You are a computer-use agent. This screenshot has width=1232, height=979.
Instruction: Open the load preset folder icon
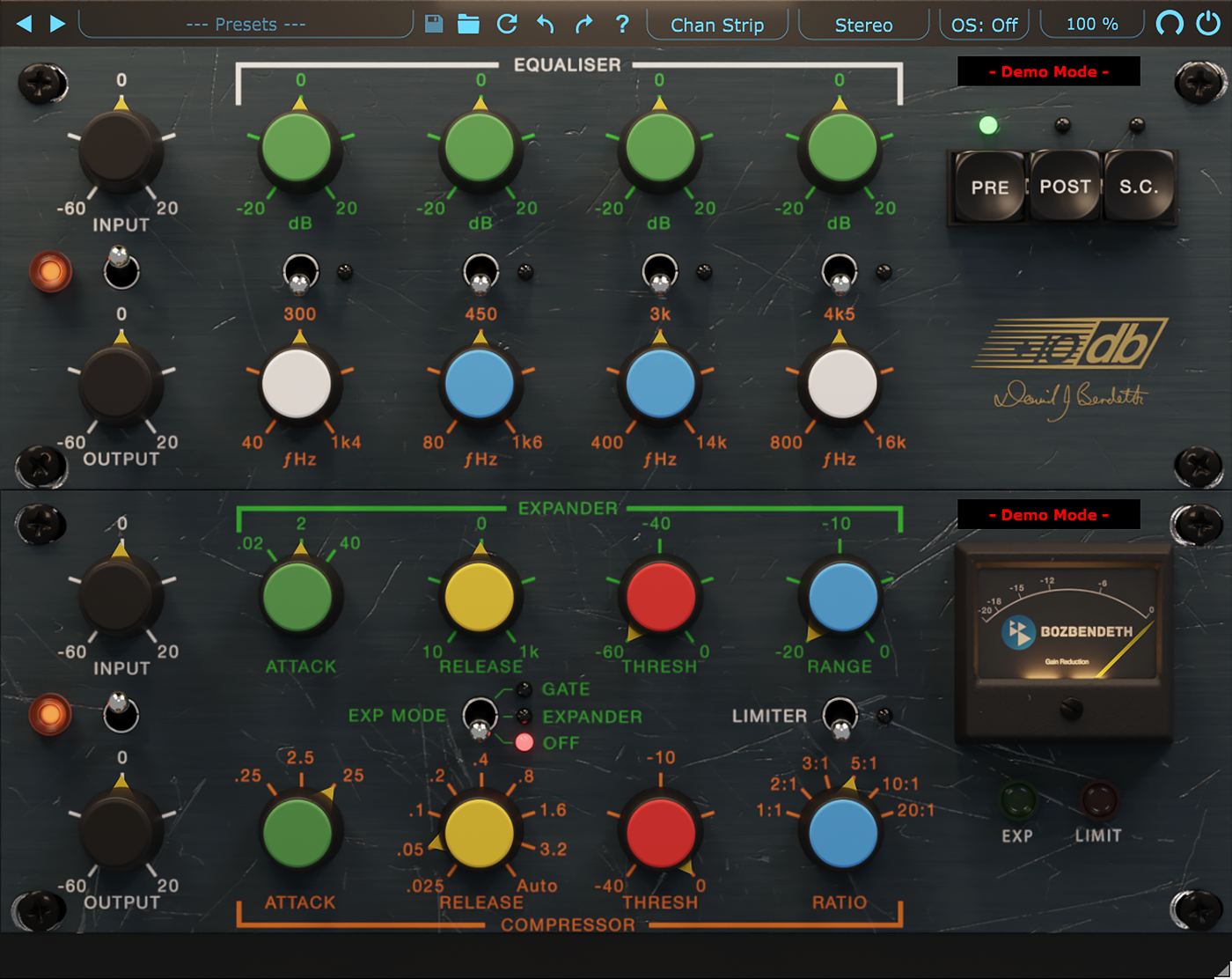[468, 24]
